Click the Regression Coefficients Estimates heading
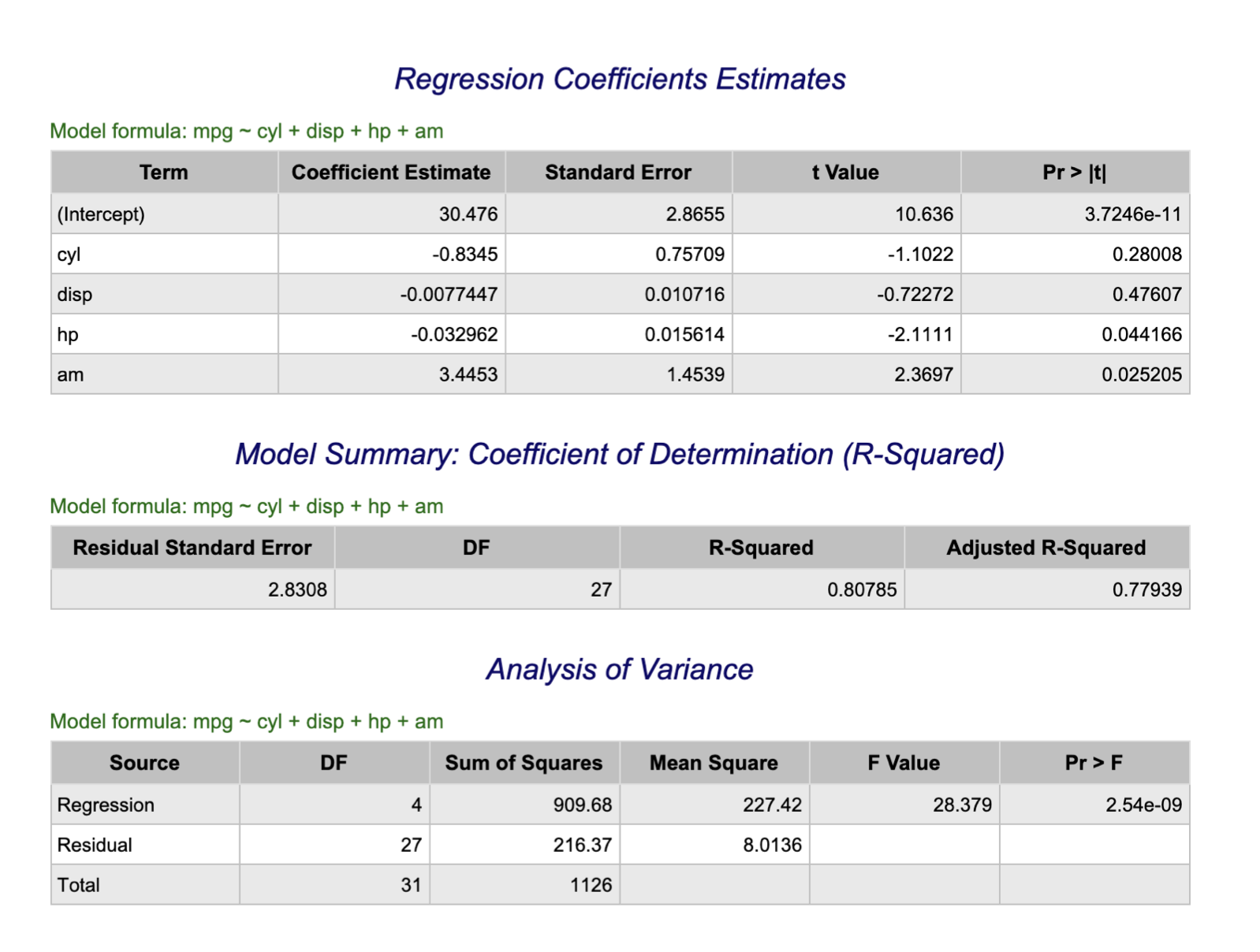Image resolution: width=1260 pixels, height=952 pixels. tap(620, 79)
